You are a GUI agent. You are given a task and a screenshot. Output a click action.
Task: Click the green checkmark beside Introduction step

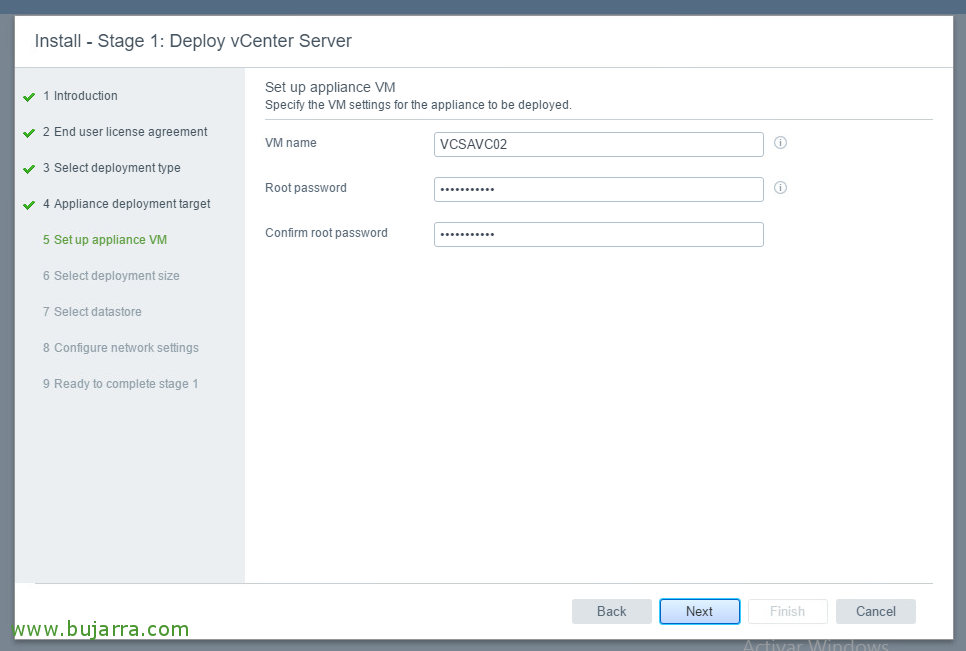(29, 97)
